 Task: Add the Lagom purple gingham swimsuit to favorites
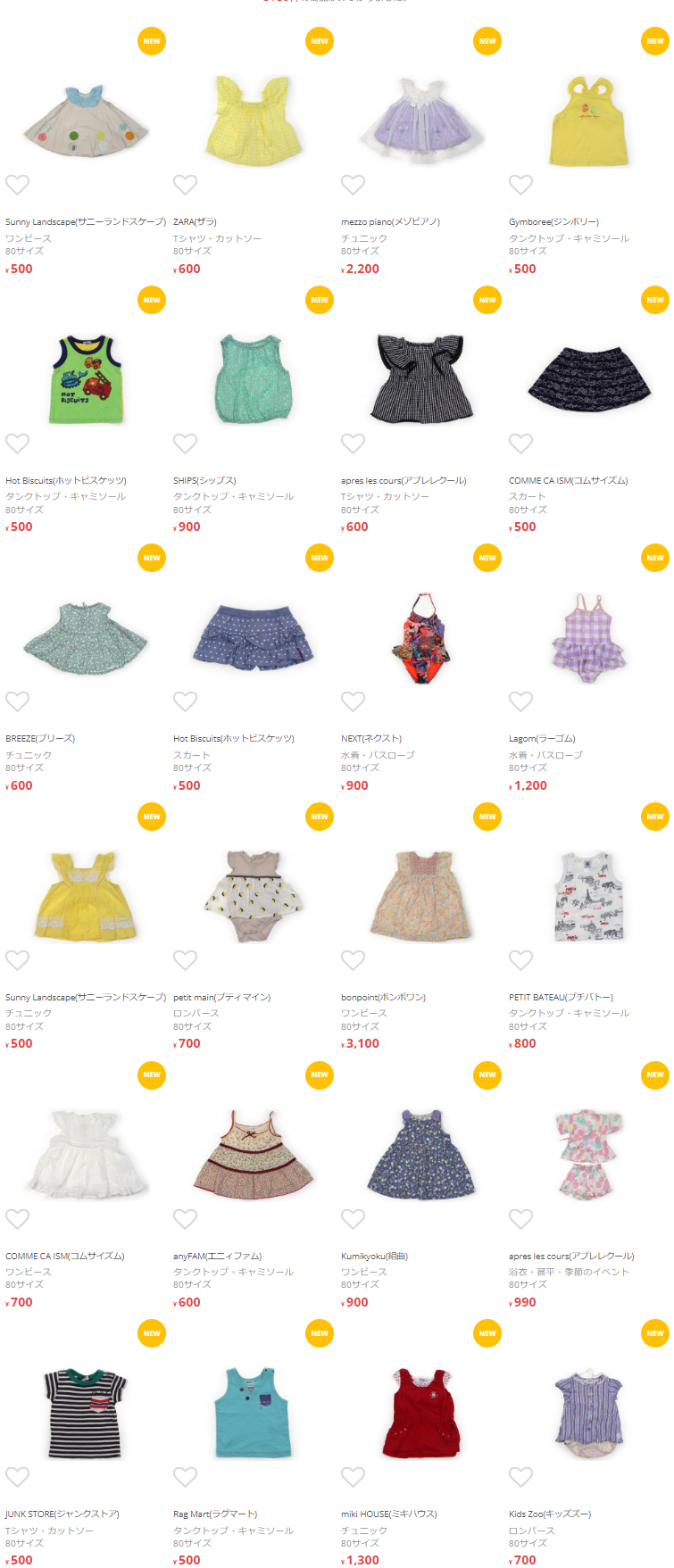[x=521, y=701]
